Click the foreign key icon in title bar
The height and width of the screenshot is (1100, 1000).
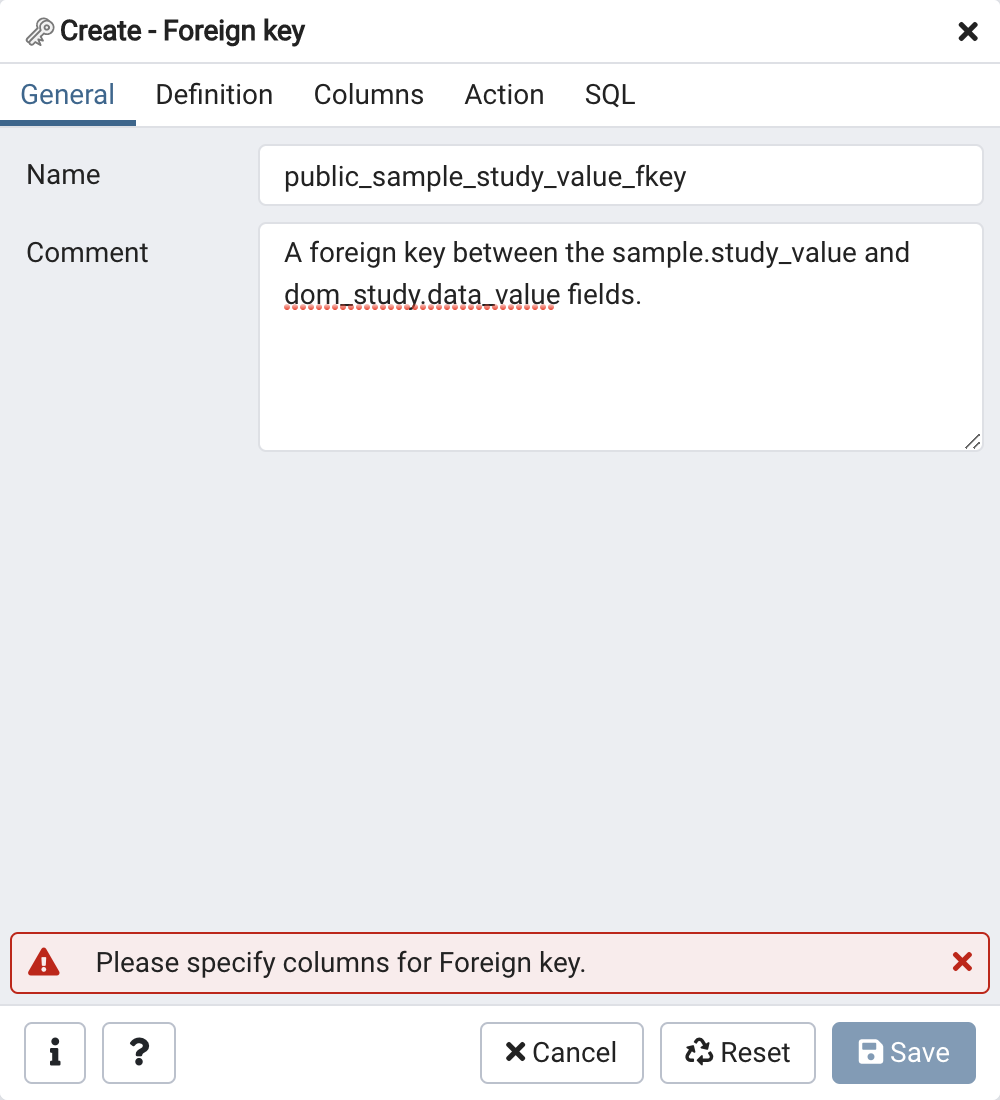pyautogui.click(x=40, y=32)
